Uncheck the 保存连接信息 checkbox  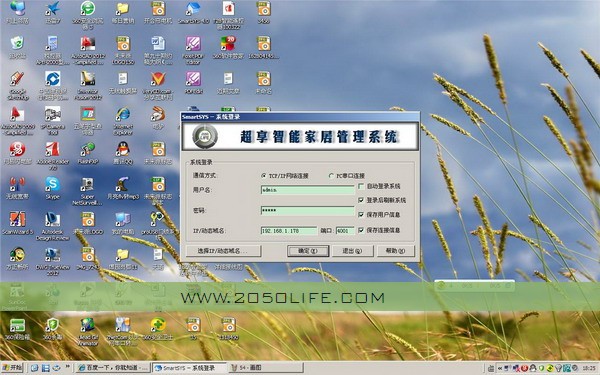click(361, 230)
